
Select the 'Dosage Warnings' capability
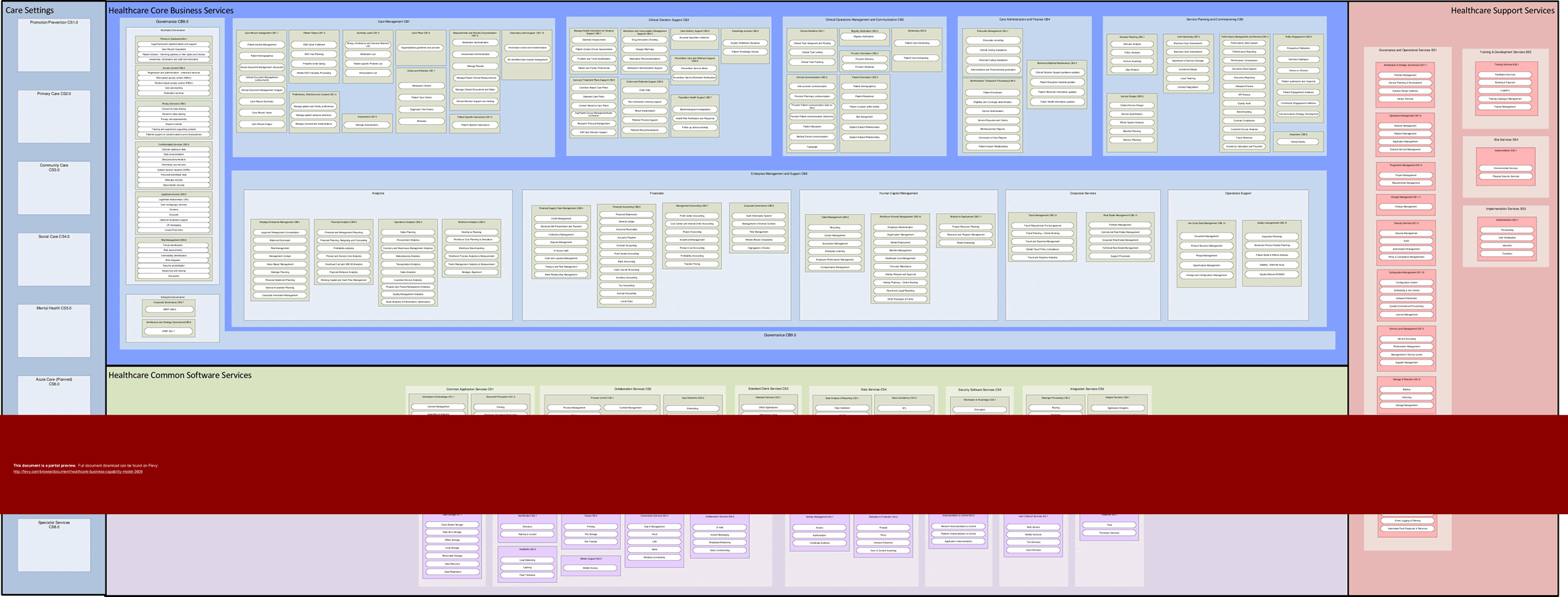pyautogui.click(x=644, y=50)
